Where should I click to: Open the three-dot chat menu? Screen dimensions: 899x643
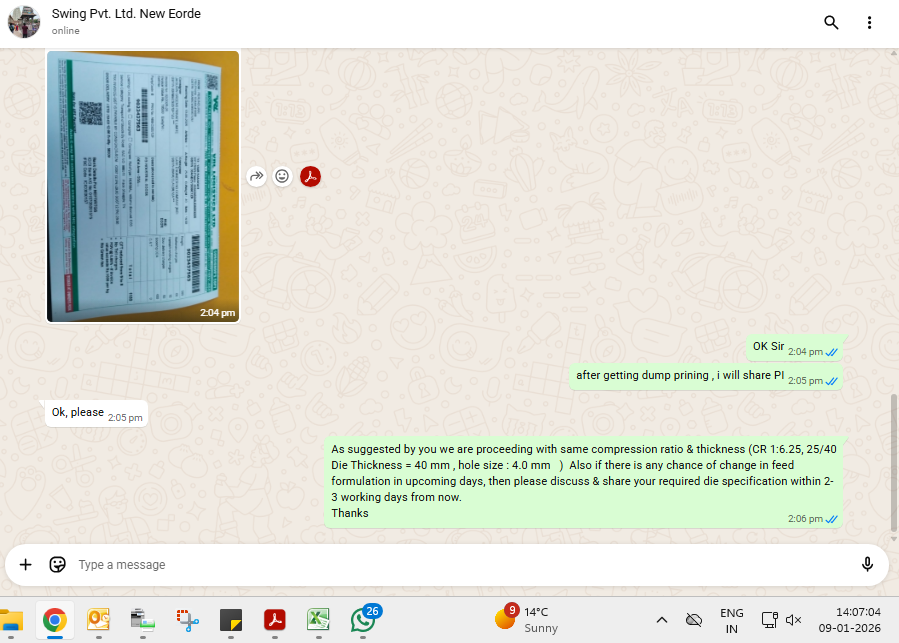pos(870,23)
